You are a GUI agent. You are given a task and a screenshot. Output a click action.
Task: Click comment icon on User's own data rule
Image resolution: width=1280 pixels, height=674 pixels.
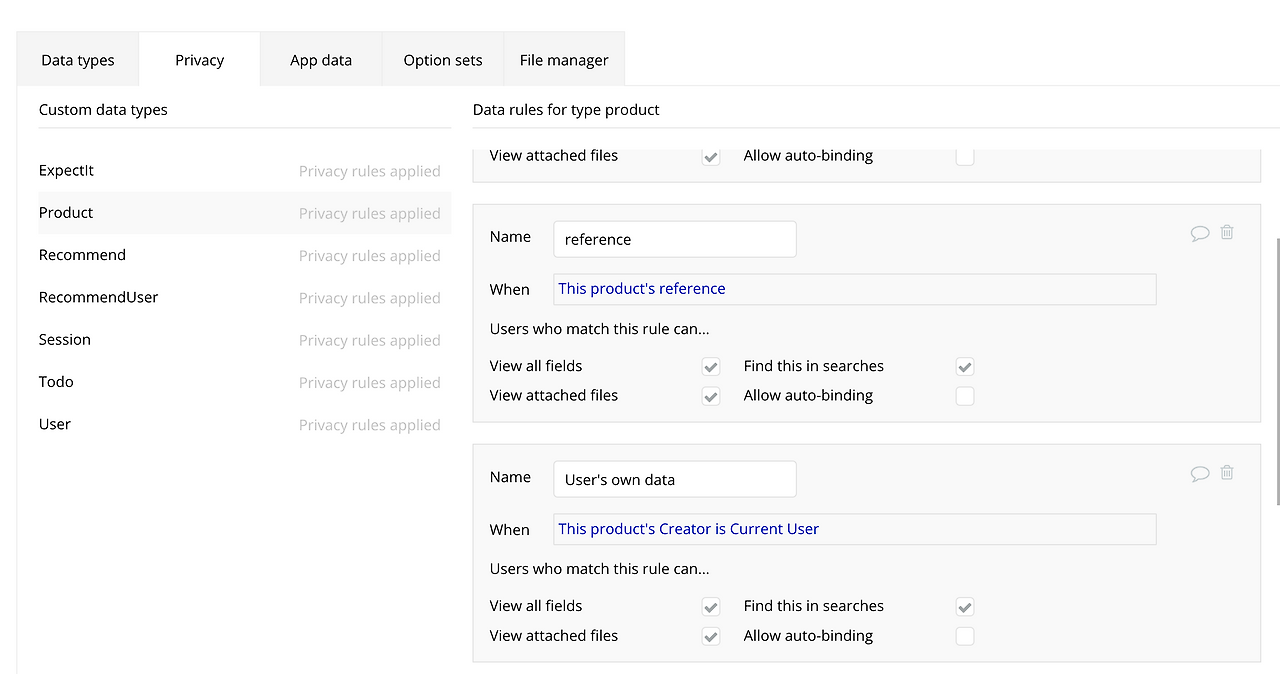coord(1200,473)
